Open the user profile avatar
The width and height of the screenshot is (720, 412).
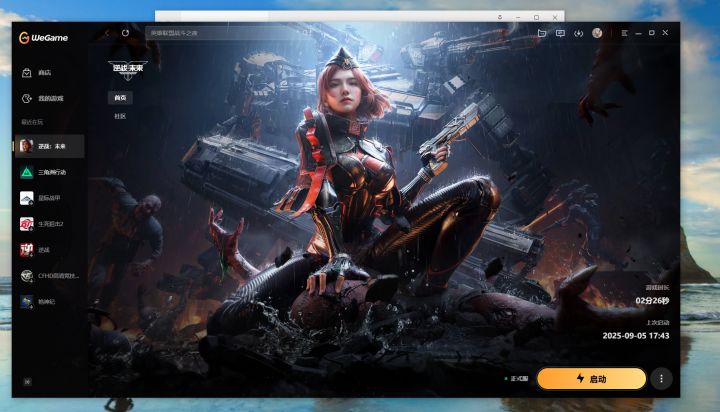coord(597,33)
